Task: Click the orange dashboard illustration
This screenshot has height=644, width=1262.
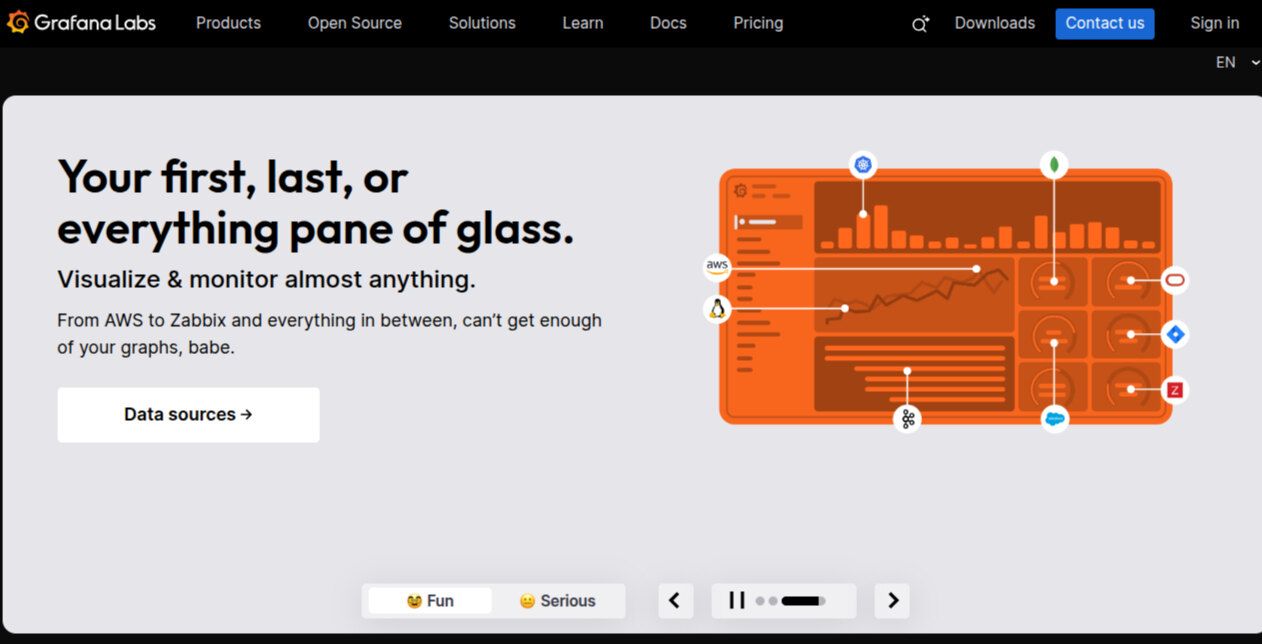Action: coord(946,296)
